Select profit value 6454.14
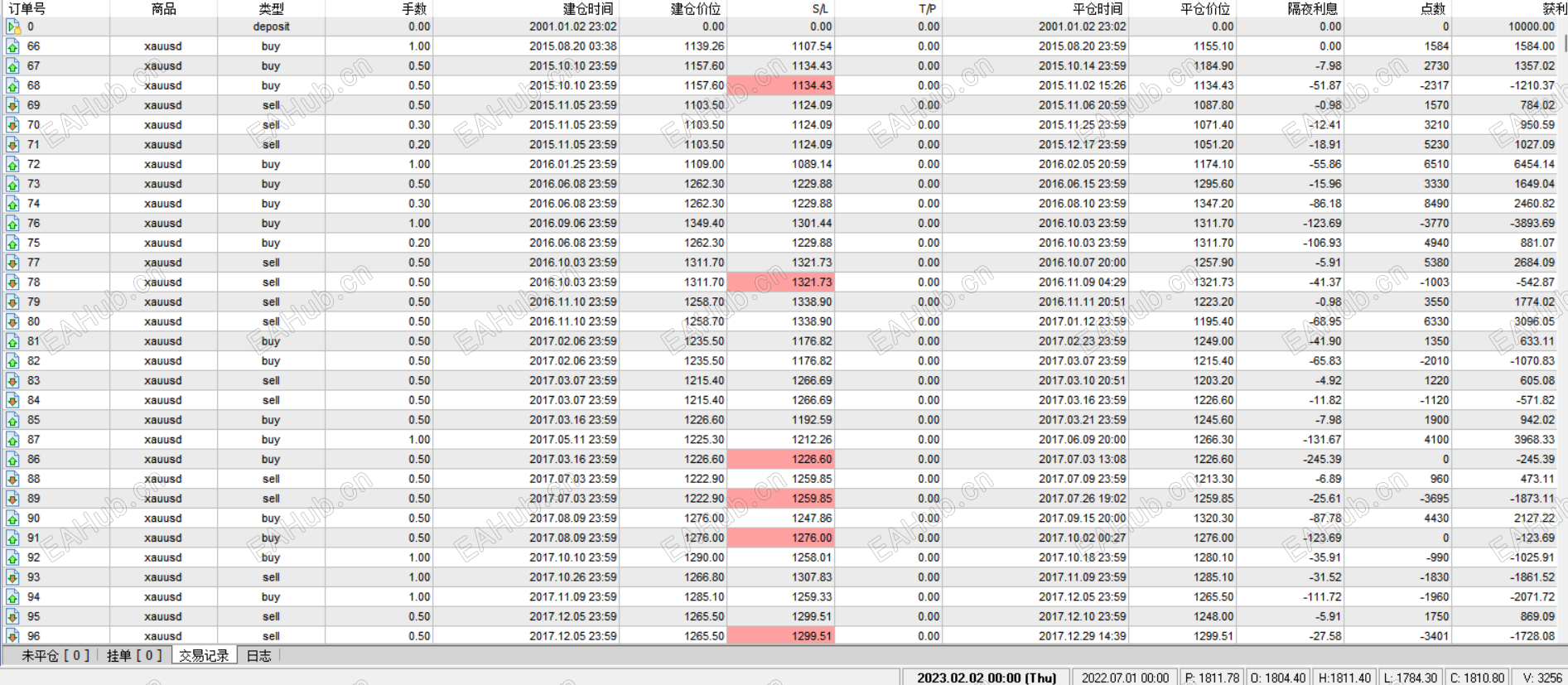The image size is (1568, 685). pos(1535,164)
